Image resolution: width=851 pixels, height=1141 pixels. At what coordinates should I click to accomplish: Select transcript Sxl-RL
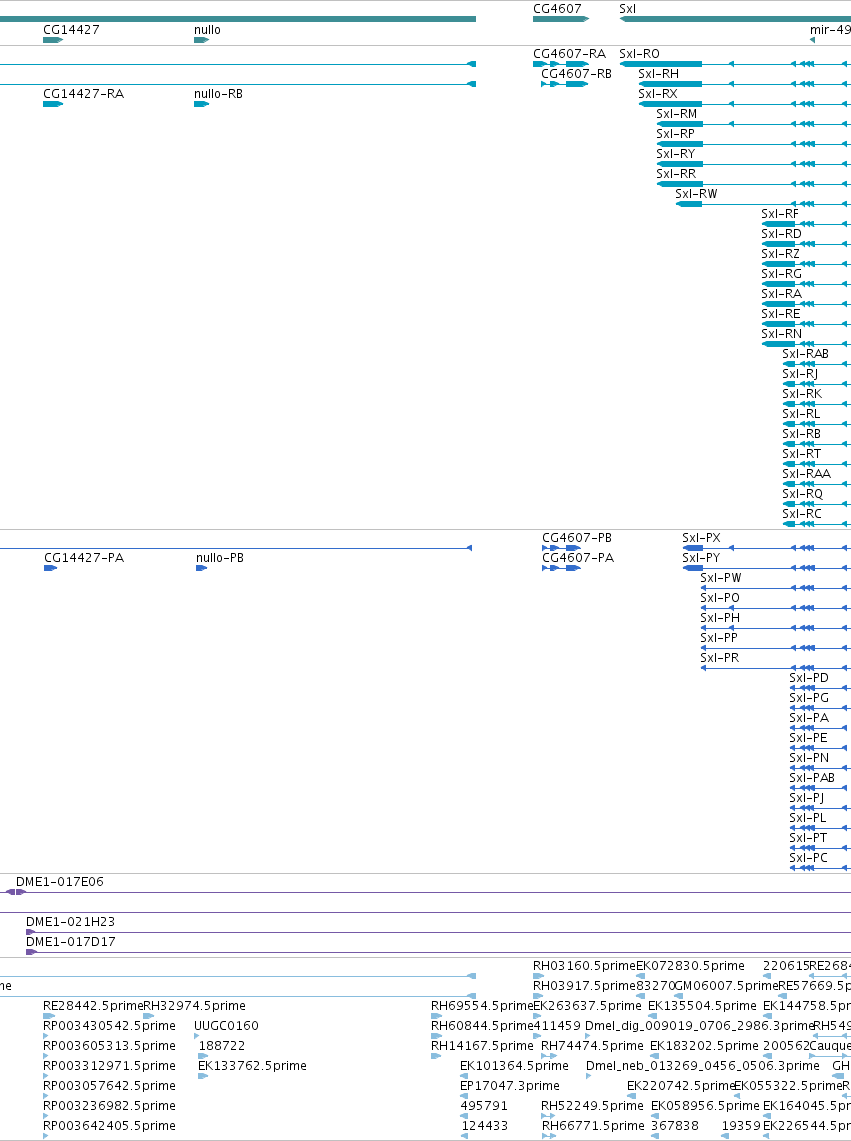point(801,414)
